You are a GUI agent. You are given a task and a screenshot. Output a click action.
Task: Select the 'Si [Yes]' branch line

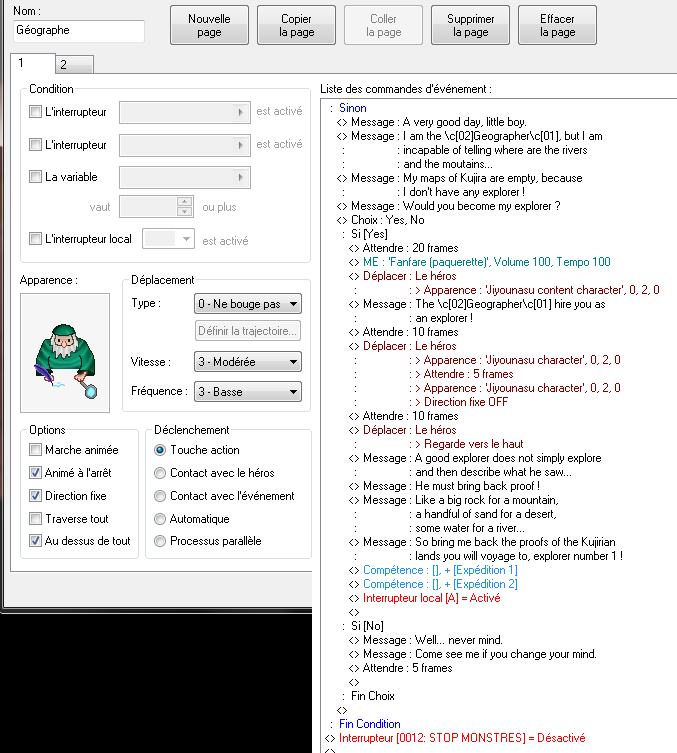(x=369, y=234)
